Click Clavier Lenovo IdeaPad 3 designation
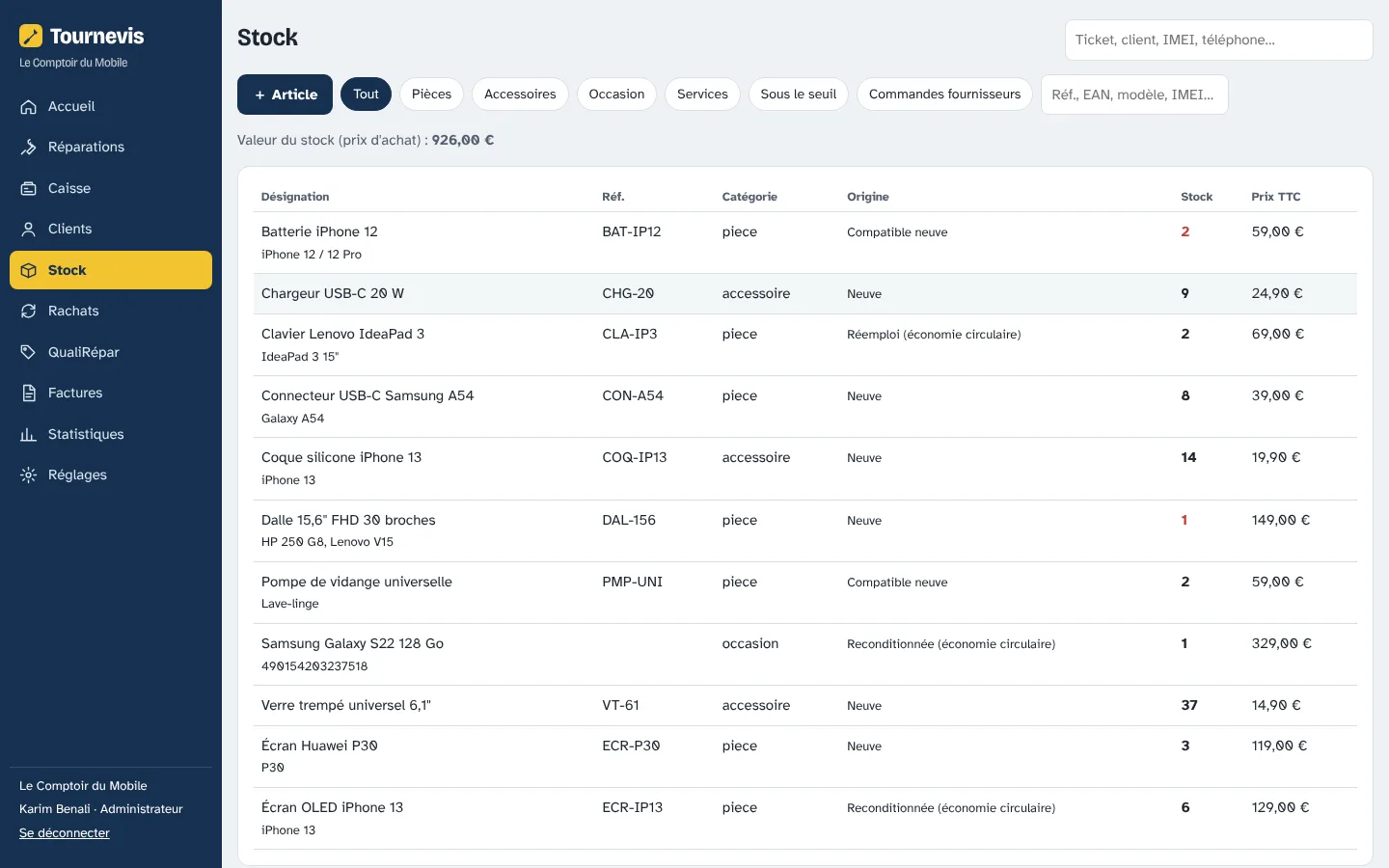 (x=342, y=335)
